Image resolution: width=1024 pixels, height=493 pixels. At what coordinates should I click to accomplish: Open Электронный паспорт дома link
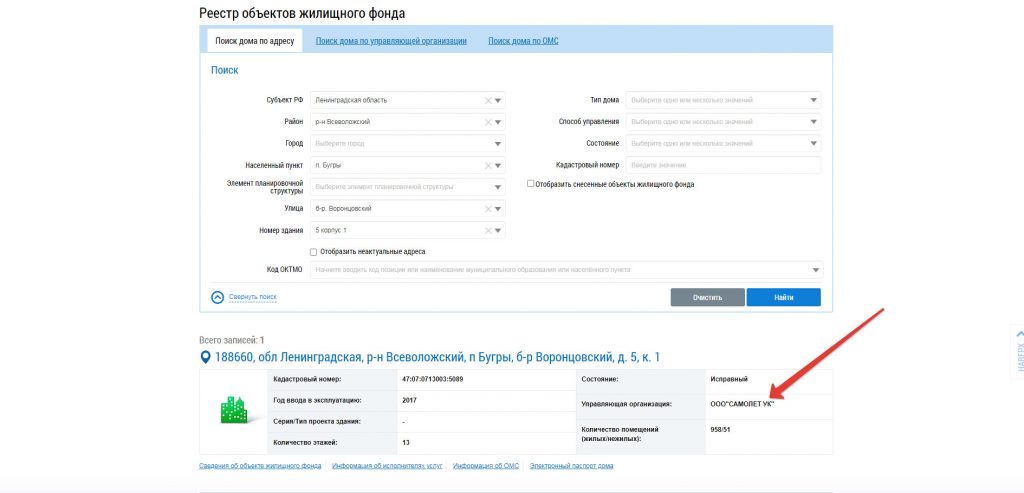[571, 466]
